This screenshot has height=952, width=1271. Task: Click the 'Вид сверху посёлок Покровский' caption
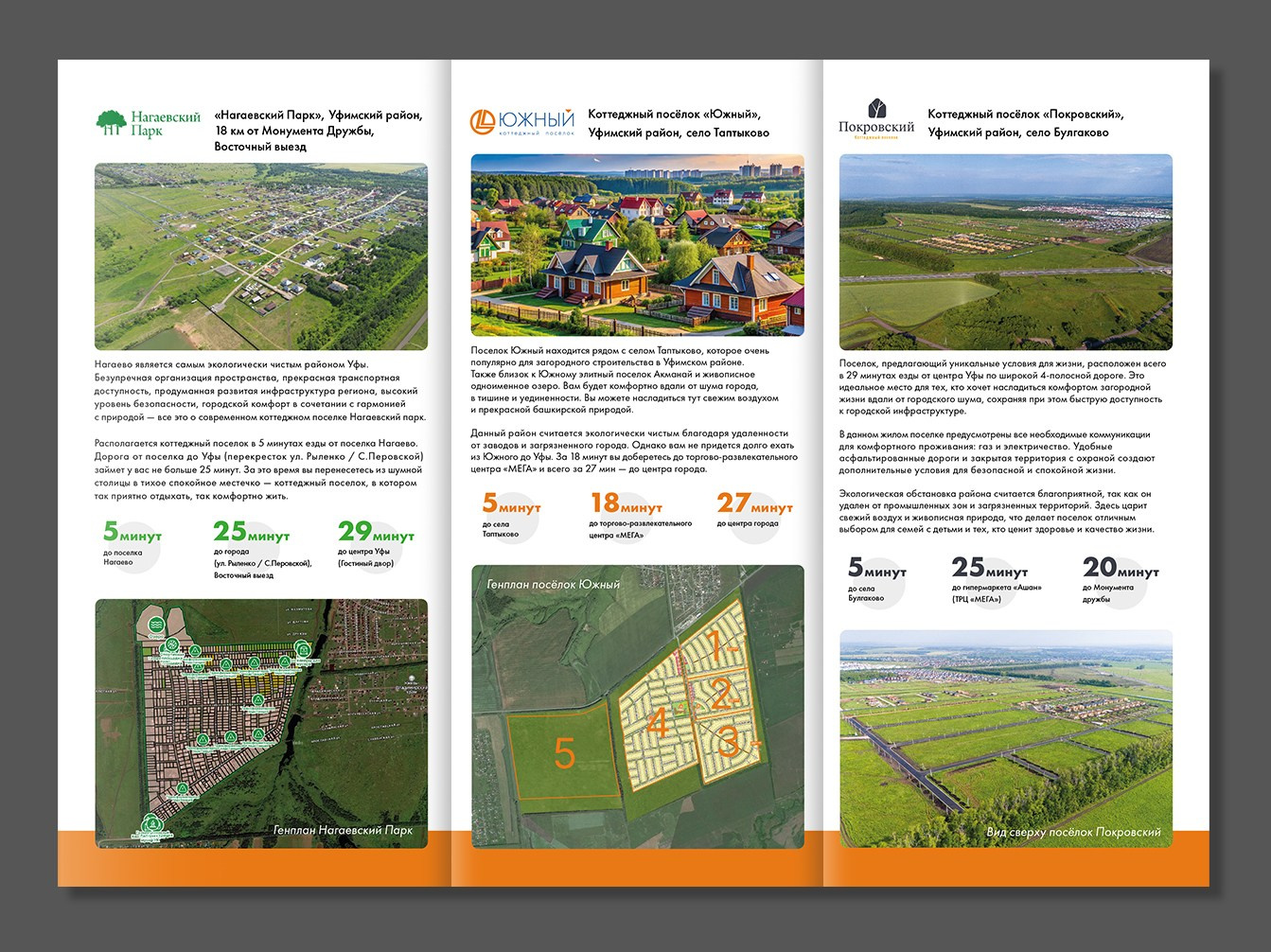click(1073, 832)
